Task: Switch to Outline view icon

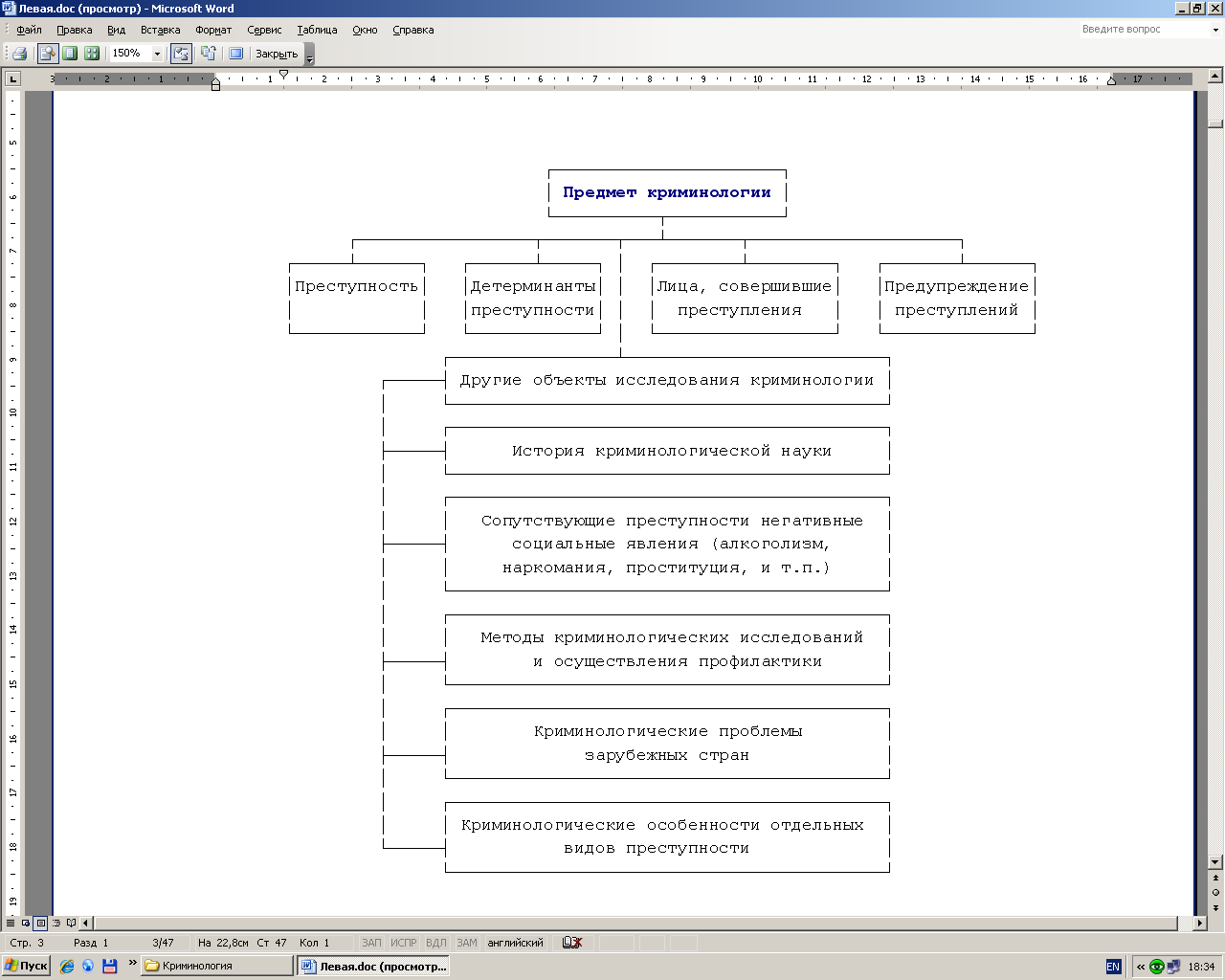Action: tap(56, 923)
